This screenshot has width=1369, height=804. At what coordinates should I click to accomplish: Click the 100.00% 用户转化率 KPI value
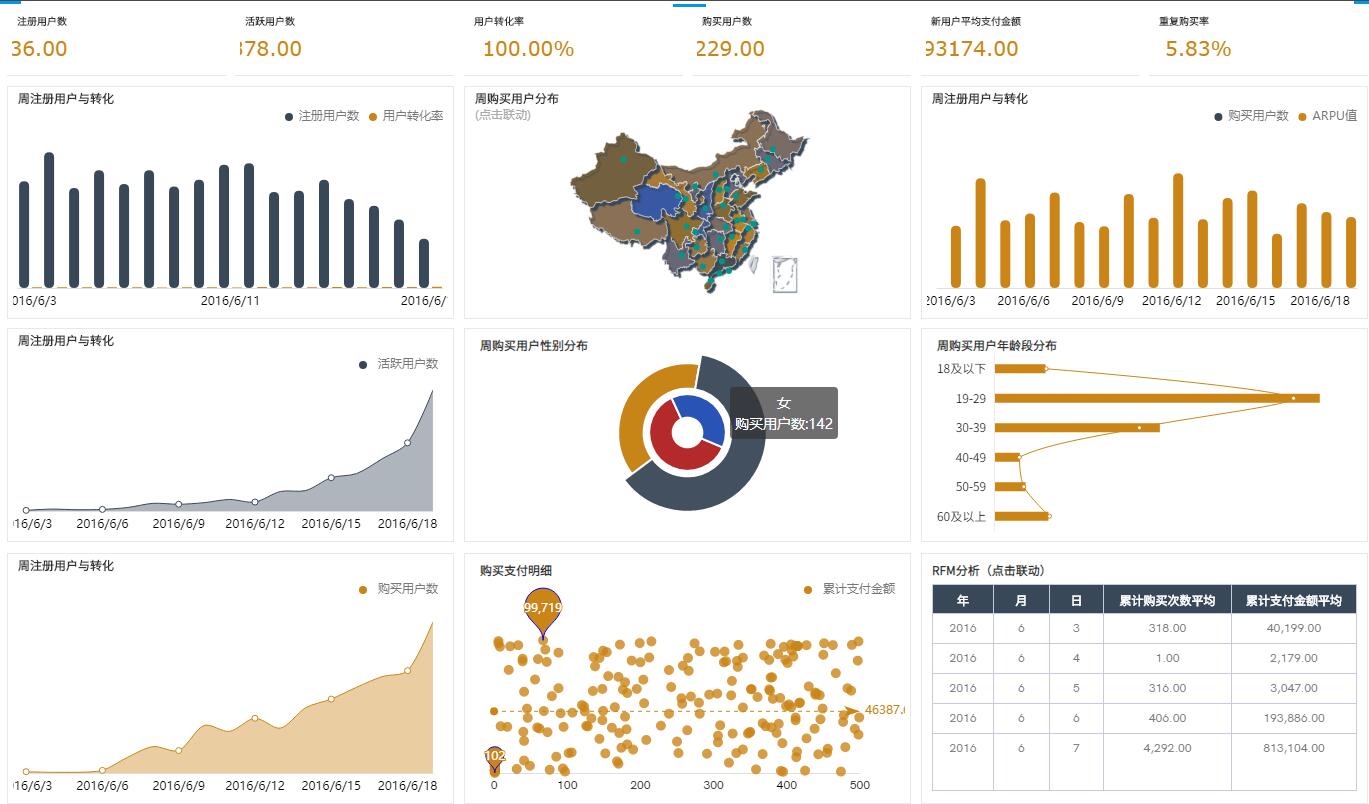[x=528, y=49]
